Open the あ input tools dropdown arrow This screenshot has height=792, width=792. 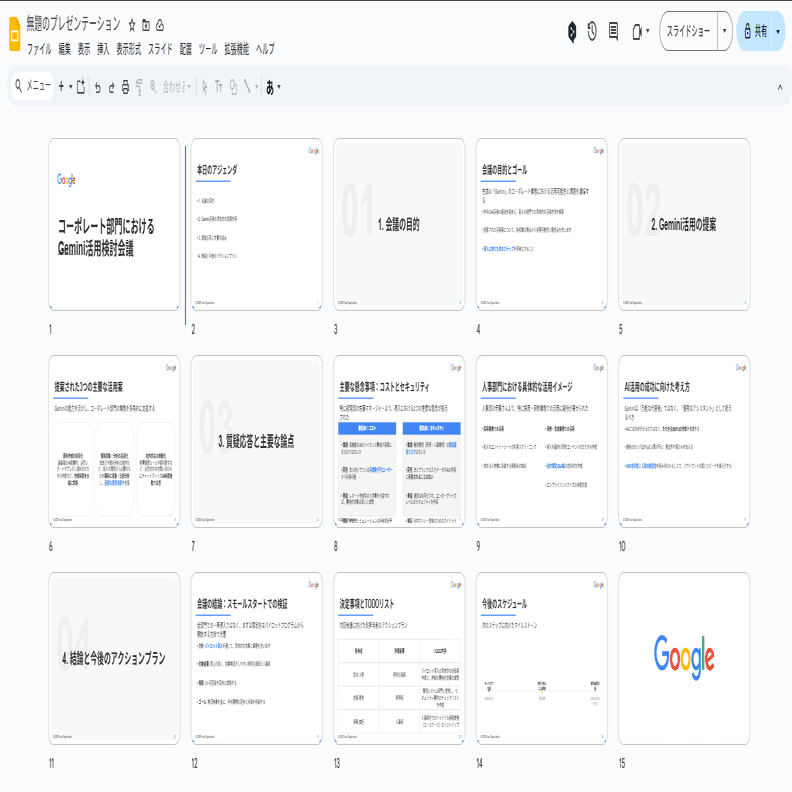pos(279,87)
